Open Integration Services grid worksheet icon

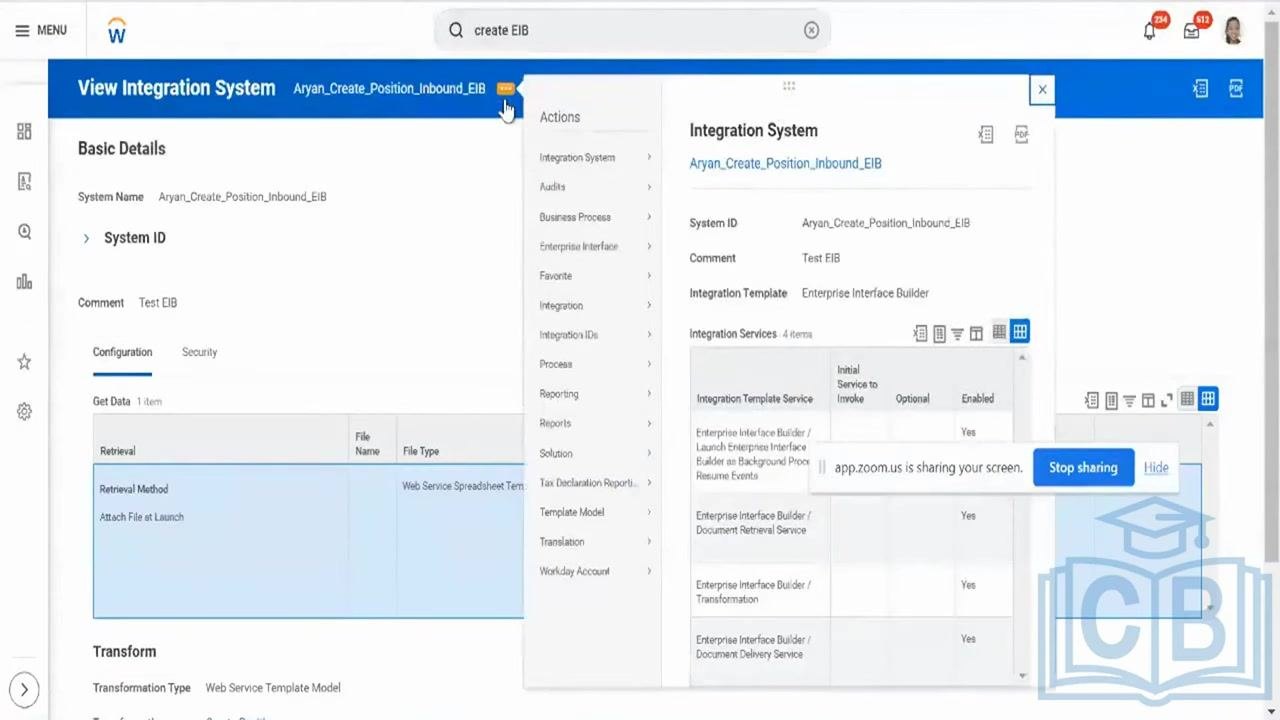tap(939, 334)
